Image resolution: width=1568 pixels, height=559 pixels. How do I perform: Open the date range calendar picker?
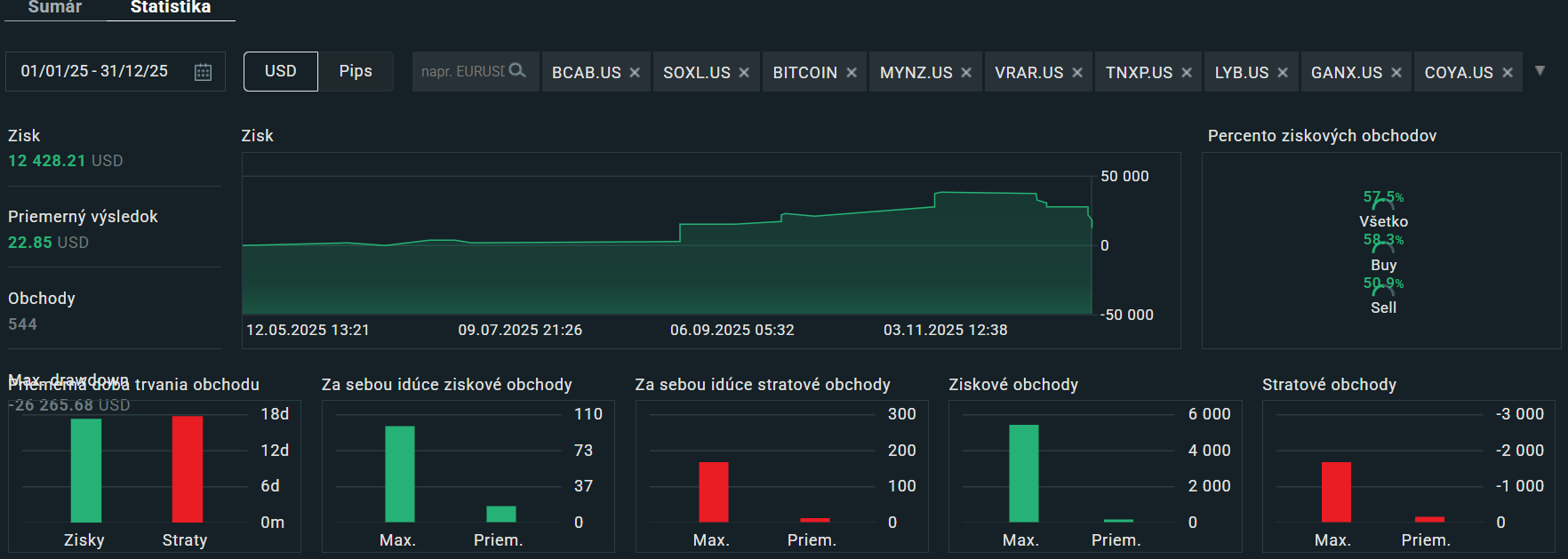(x=203, y=72)
